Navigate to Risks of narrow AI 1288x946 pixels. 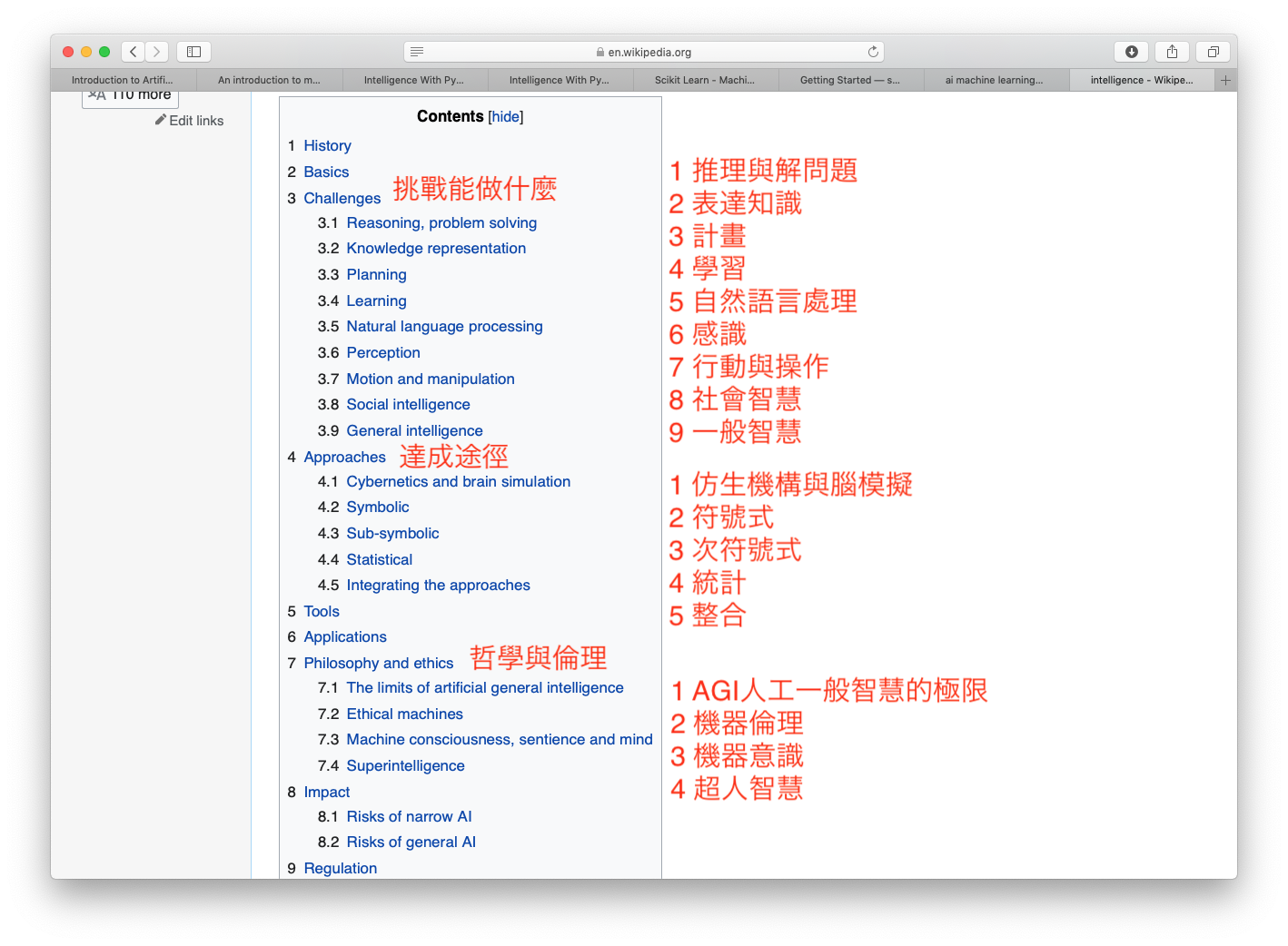[409, 817]
